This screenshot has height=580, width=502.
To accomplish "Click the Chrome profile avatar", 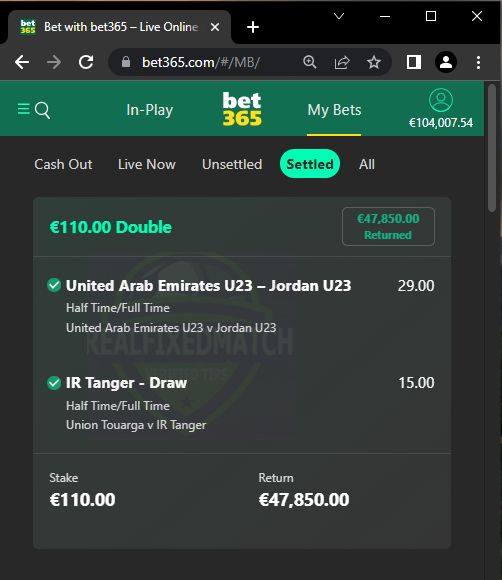I will click(x=446, y=62).
